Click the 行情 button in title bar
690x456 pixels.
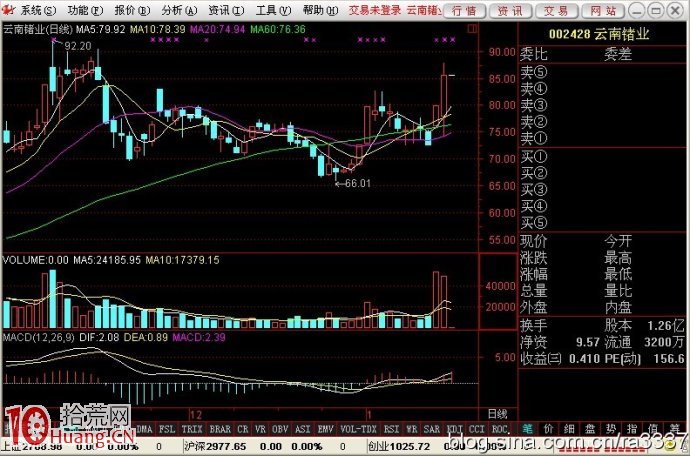[x=464, y=11]
